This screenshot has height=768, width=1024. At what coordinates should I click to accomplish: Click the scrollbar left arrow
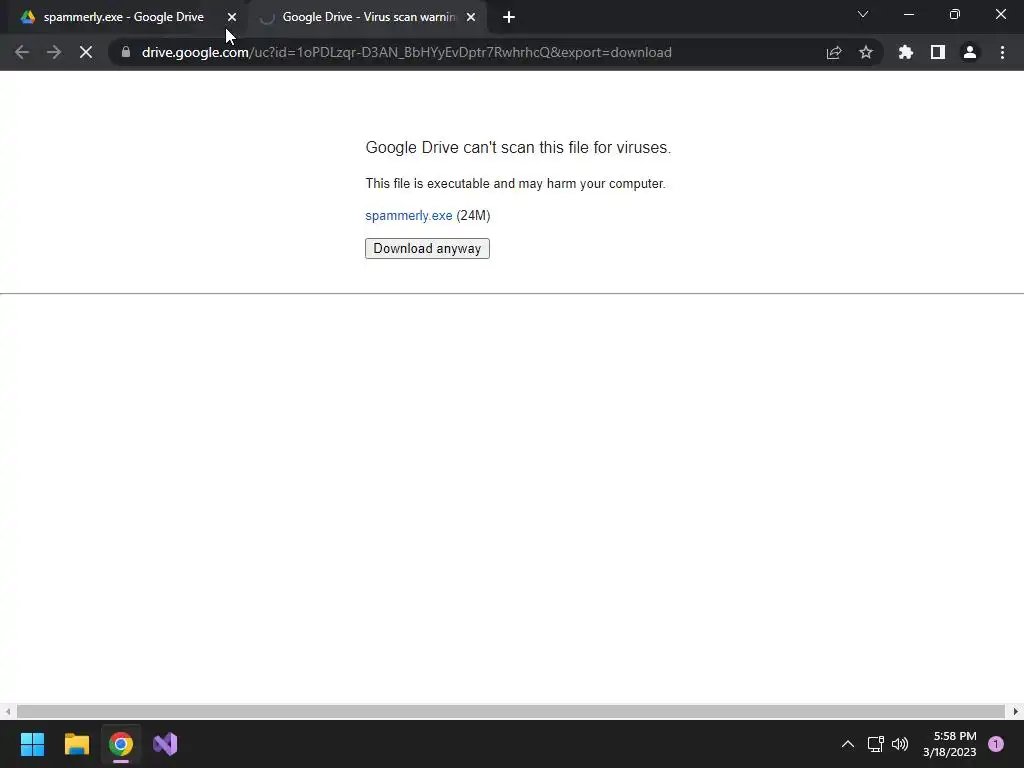pyautogui.click(x=7, y=711)
